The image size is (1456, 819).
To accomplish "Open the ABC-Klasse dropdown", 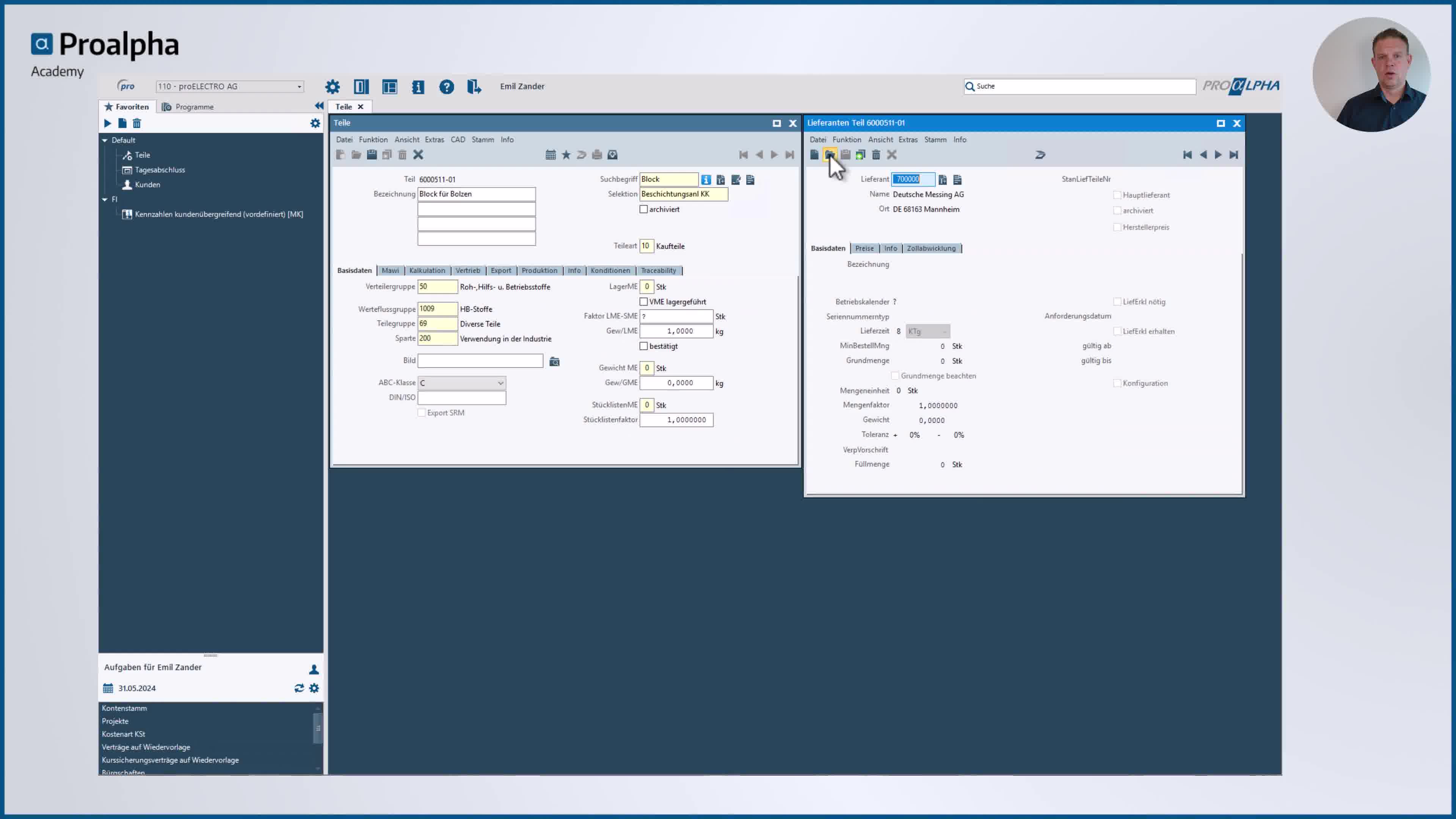I will 462,383.
